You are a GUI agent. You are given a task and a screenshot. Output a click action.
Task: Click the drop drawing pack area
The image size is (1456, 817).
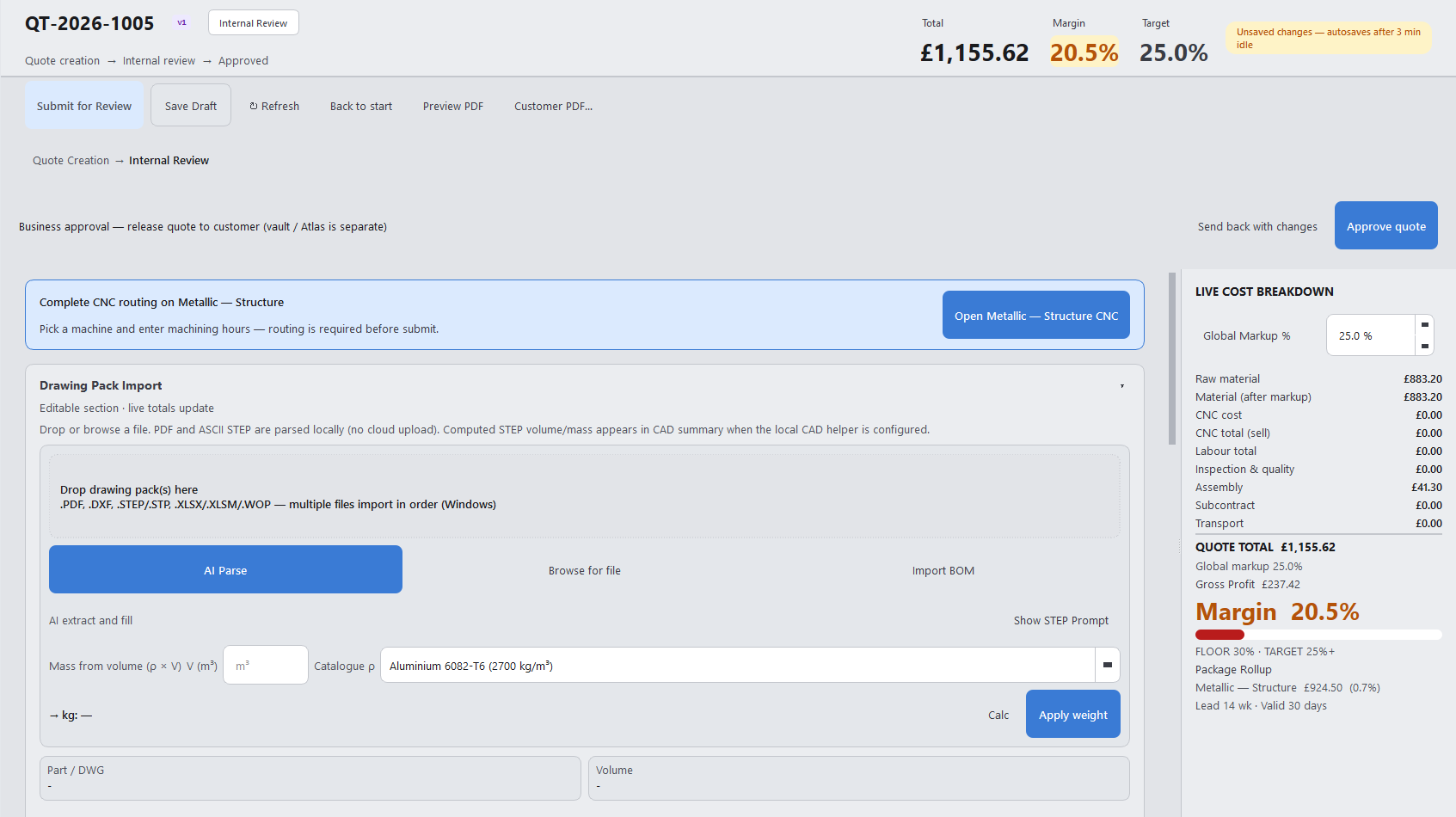585,496
